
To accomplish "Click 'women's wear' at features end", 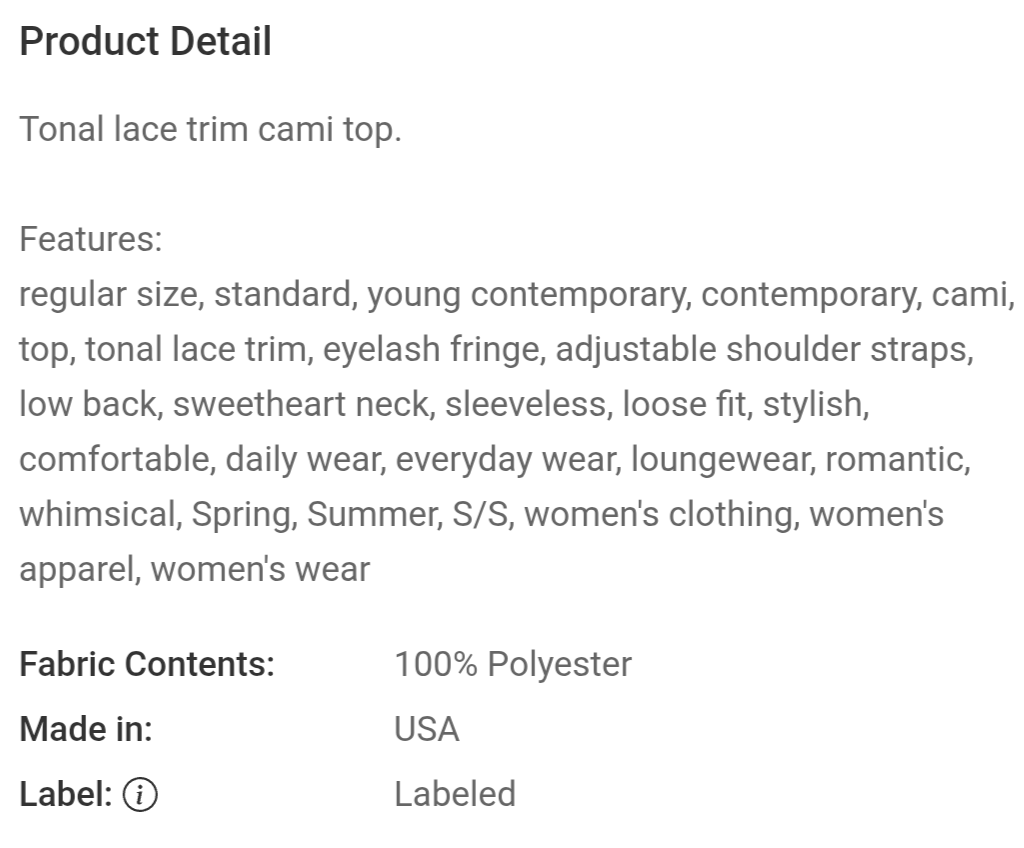I will pos(260,569).
